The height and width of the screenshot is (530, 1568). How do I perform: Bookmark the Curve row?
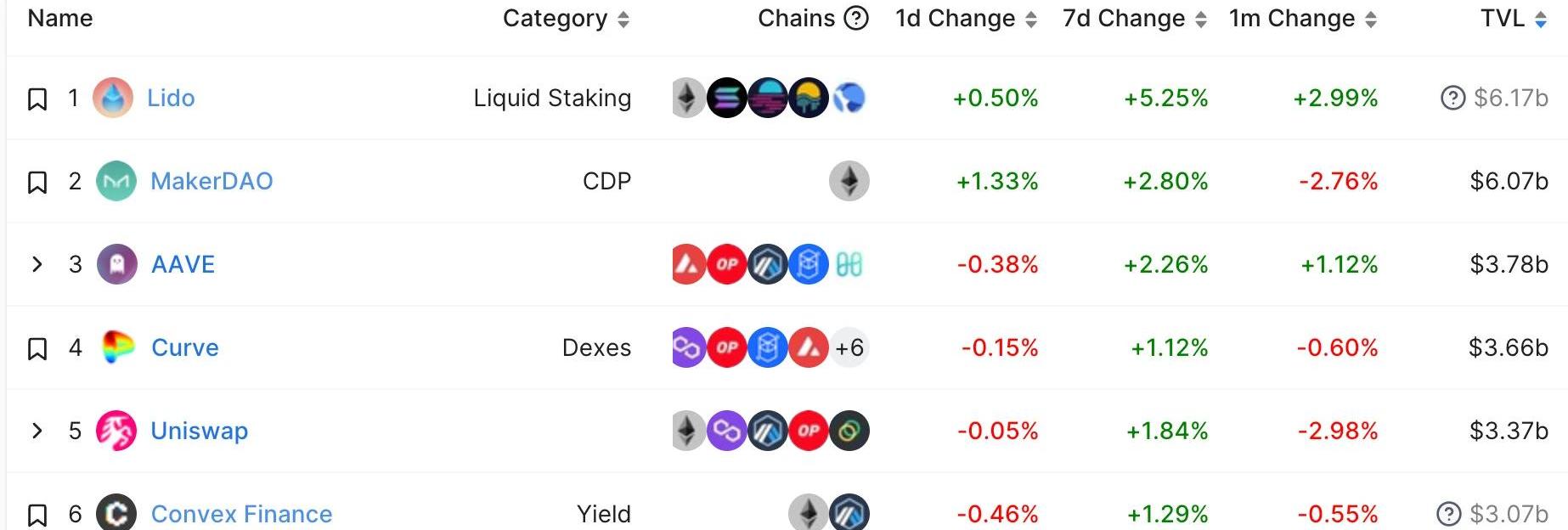tap(37, 348)
